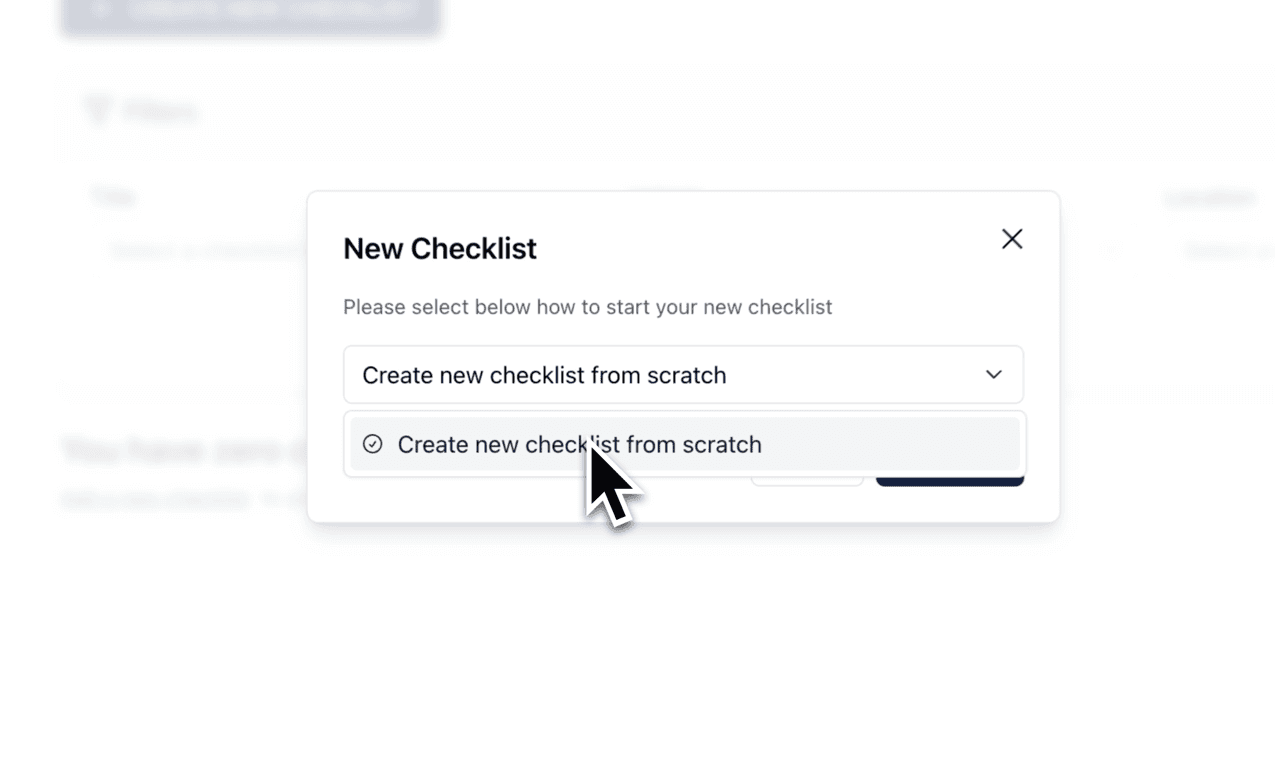Click the partially hidden dark confirm button in dialog
This screenshot has height=768, width=1275.
(x=950, y=480)
